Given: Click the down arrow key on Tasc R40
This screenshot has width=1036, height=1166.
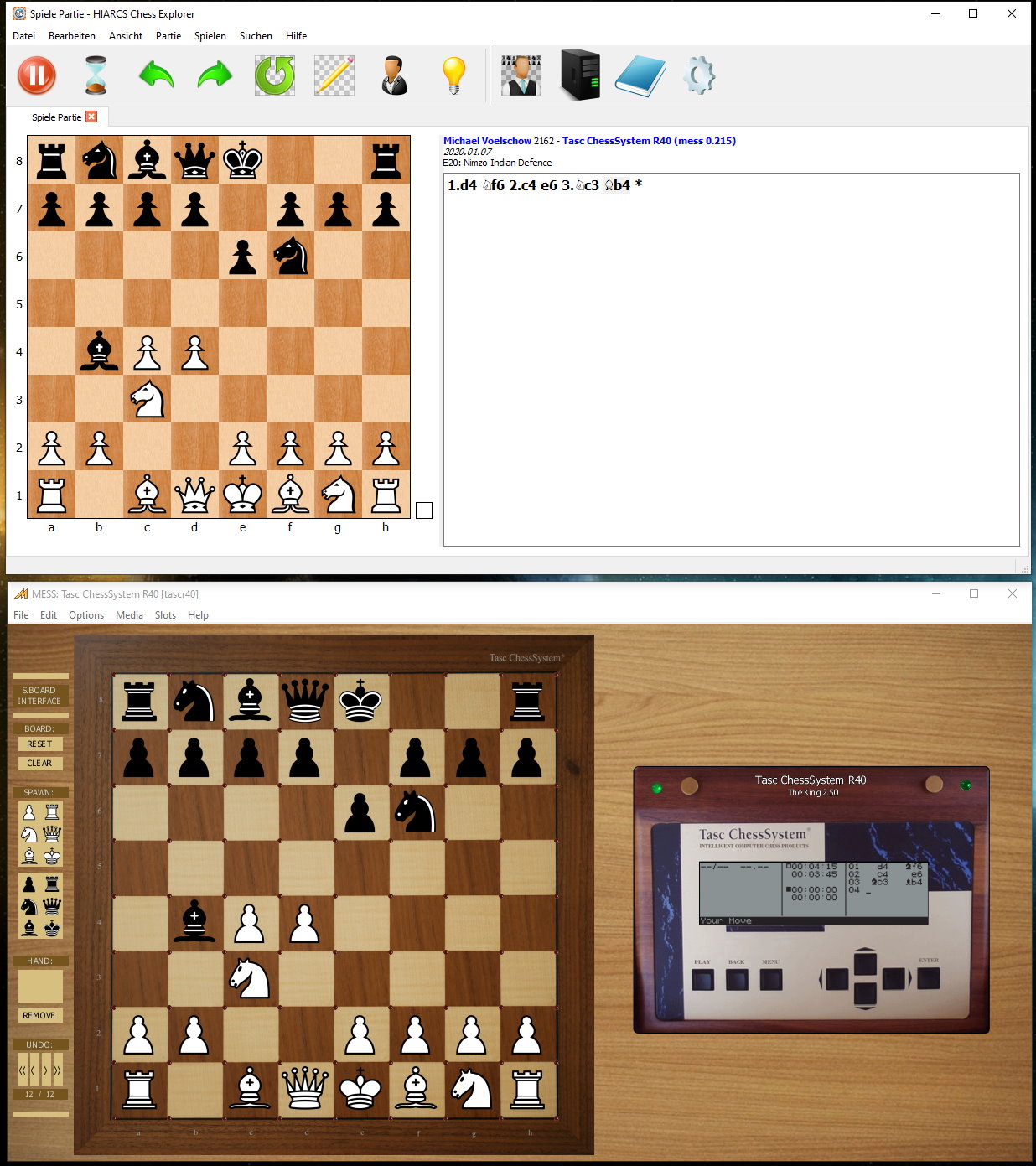Looking at the screenshot, I should (865, 995).
